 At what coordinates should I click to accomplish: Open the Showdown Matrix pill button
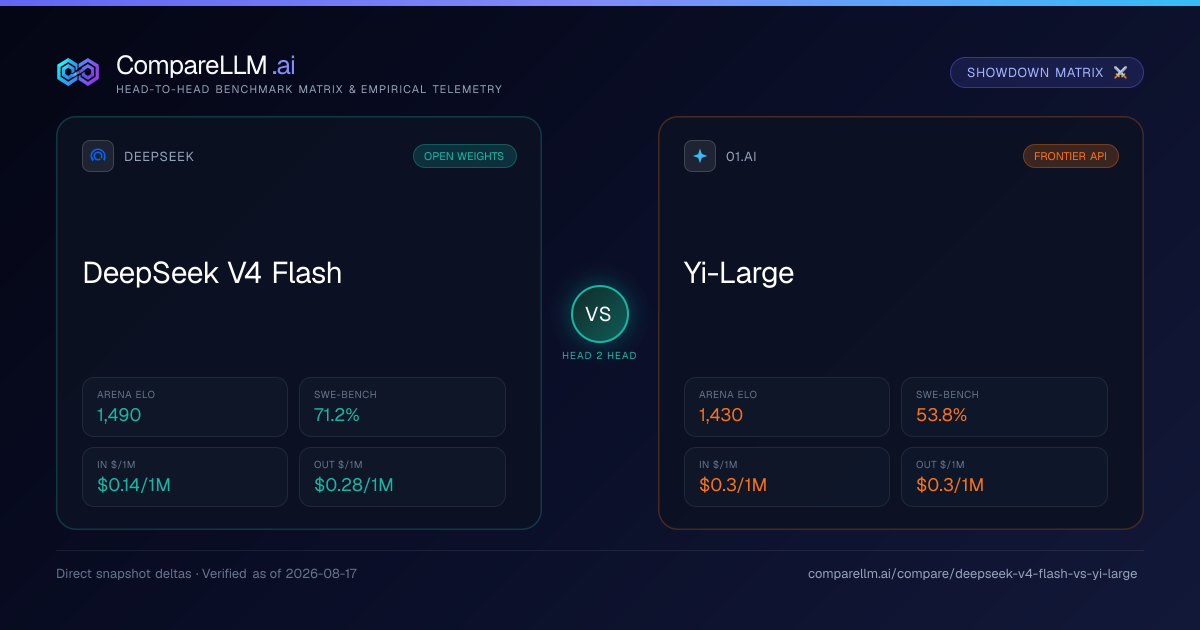point(1047,73)
